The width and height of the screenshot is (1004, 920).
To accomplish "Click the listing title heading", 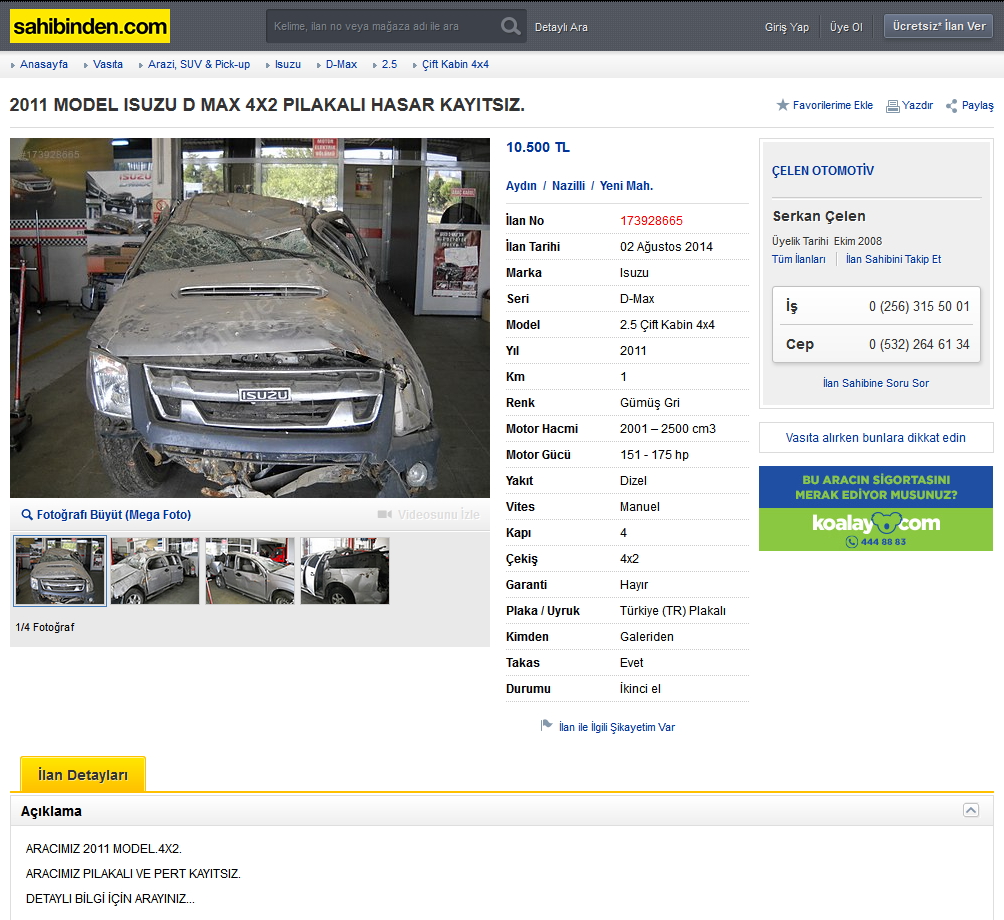I will (x=267, y=105).
